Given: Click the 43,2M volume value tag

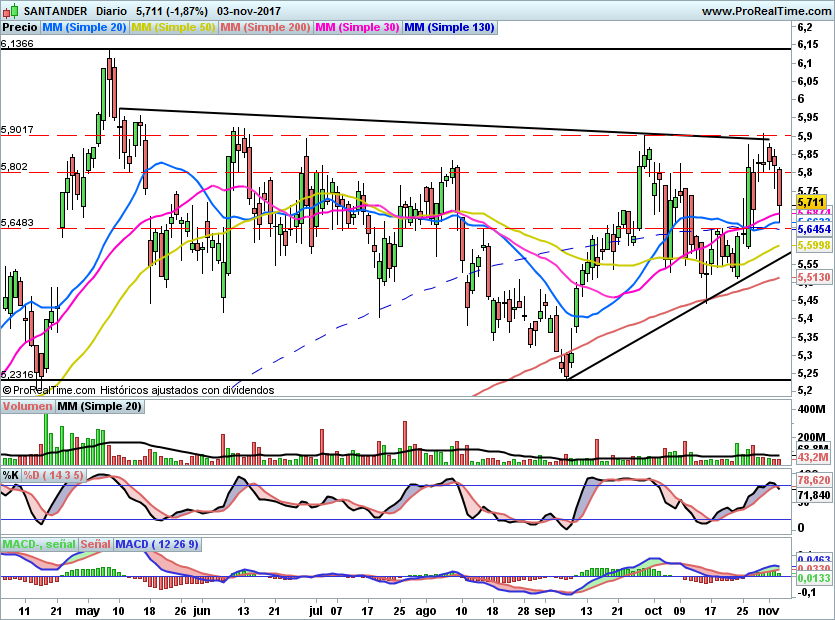Looking at the screenshot, I should [814, 457].
